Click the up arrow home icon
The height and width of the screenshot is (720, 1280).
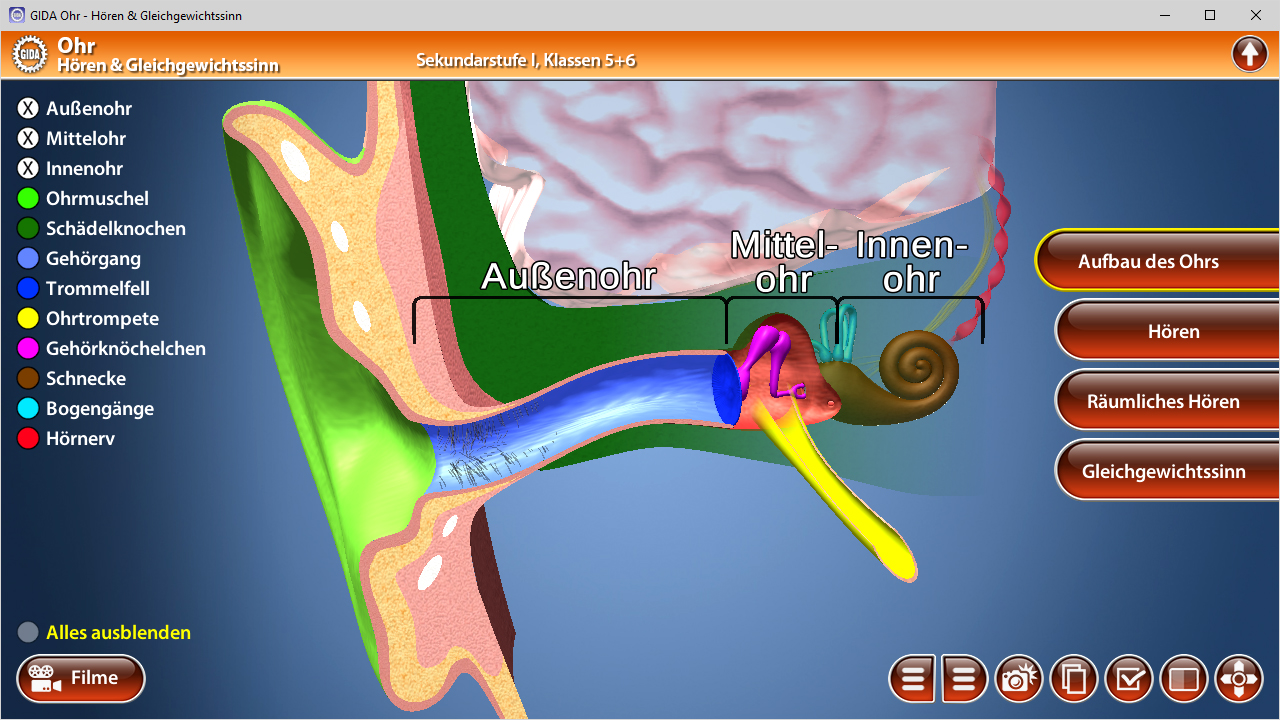tap(1249, 53)
